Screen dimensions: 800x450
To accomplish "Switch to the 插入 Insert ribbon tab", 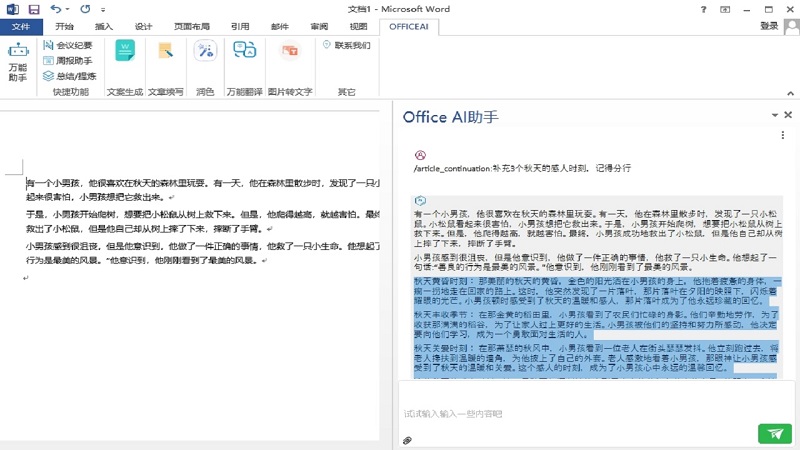I will [x=104, y=27].
